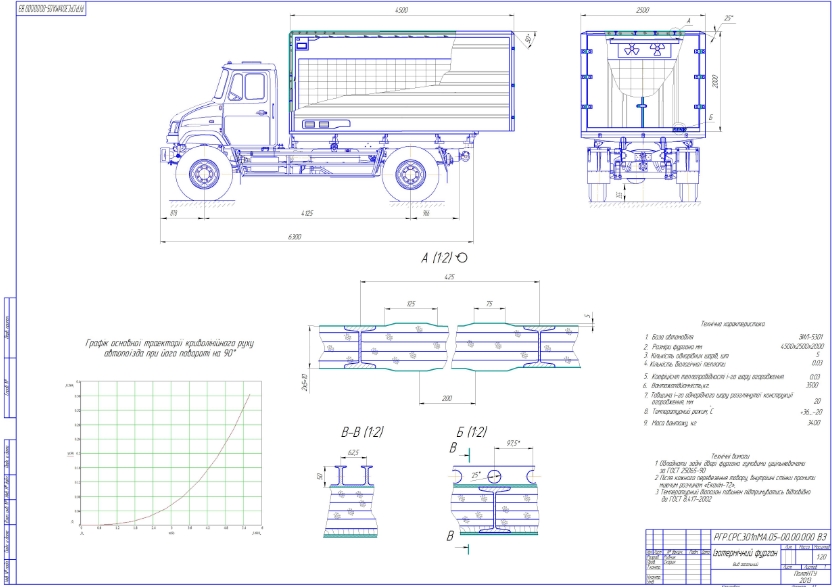The width and height of the screenshot is (832, 587).
Task: Click the 'Технічні вимоги' heading
Action: (x=731, y=456)
